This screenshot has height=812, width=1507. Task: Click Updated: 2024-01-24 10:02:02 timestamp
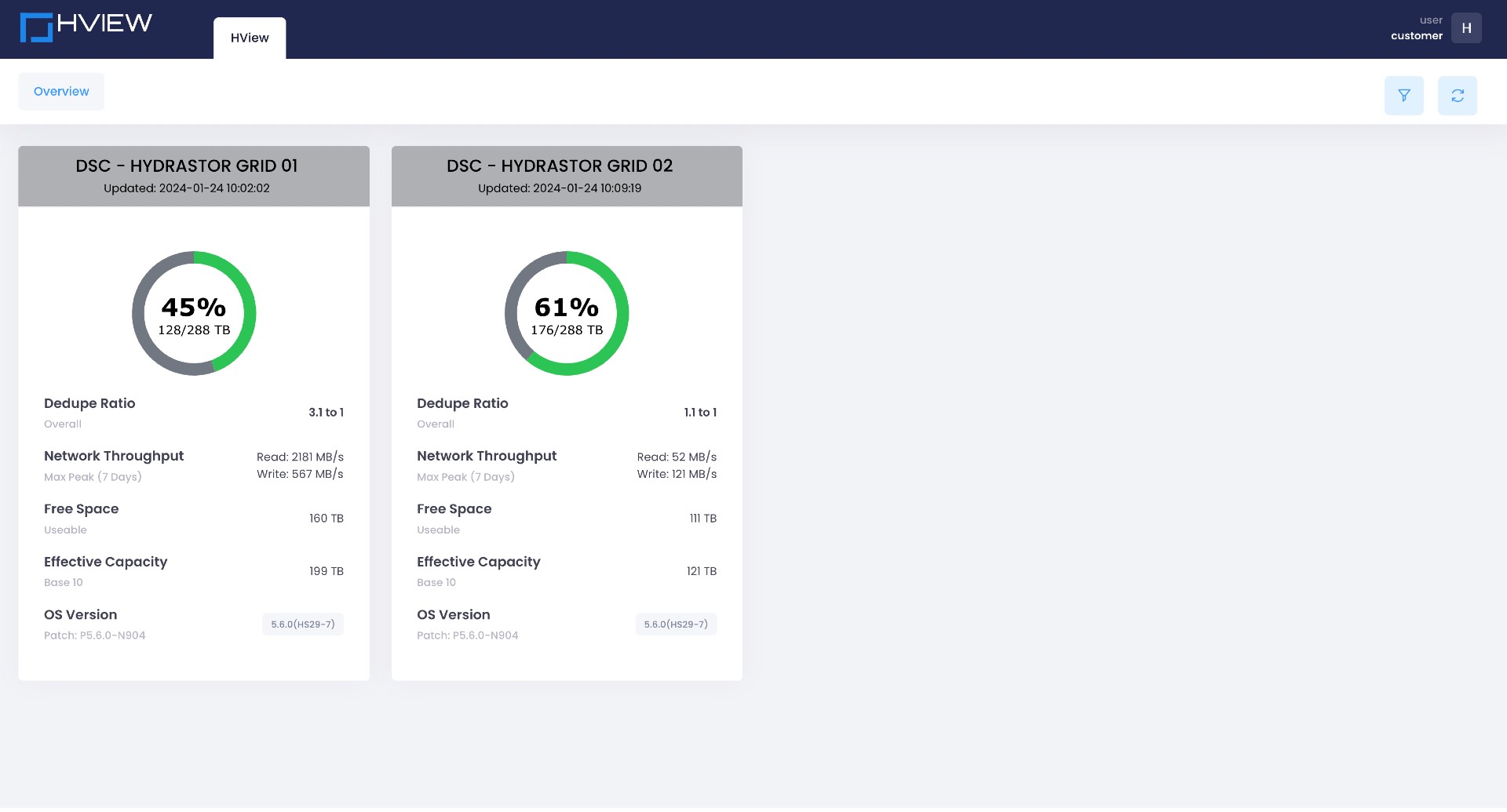tap(187, 188)
